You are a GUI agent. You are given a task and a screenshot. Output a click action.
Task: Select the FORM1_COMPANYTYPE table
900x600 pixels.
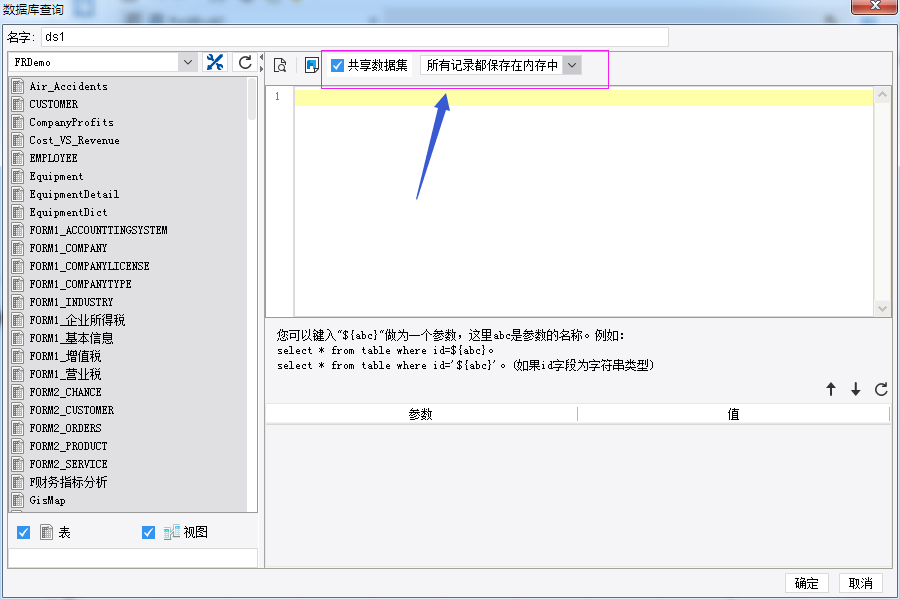pyautogui.click(x=80, y=284)
